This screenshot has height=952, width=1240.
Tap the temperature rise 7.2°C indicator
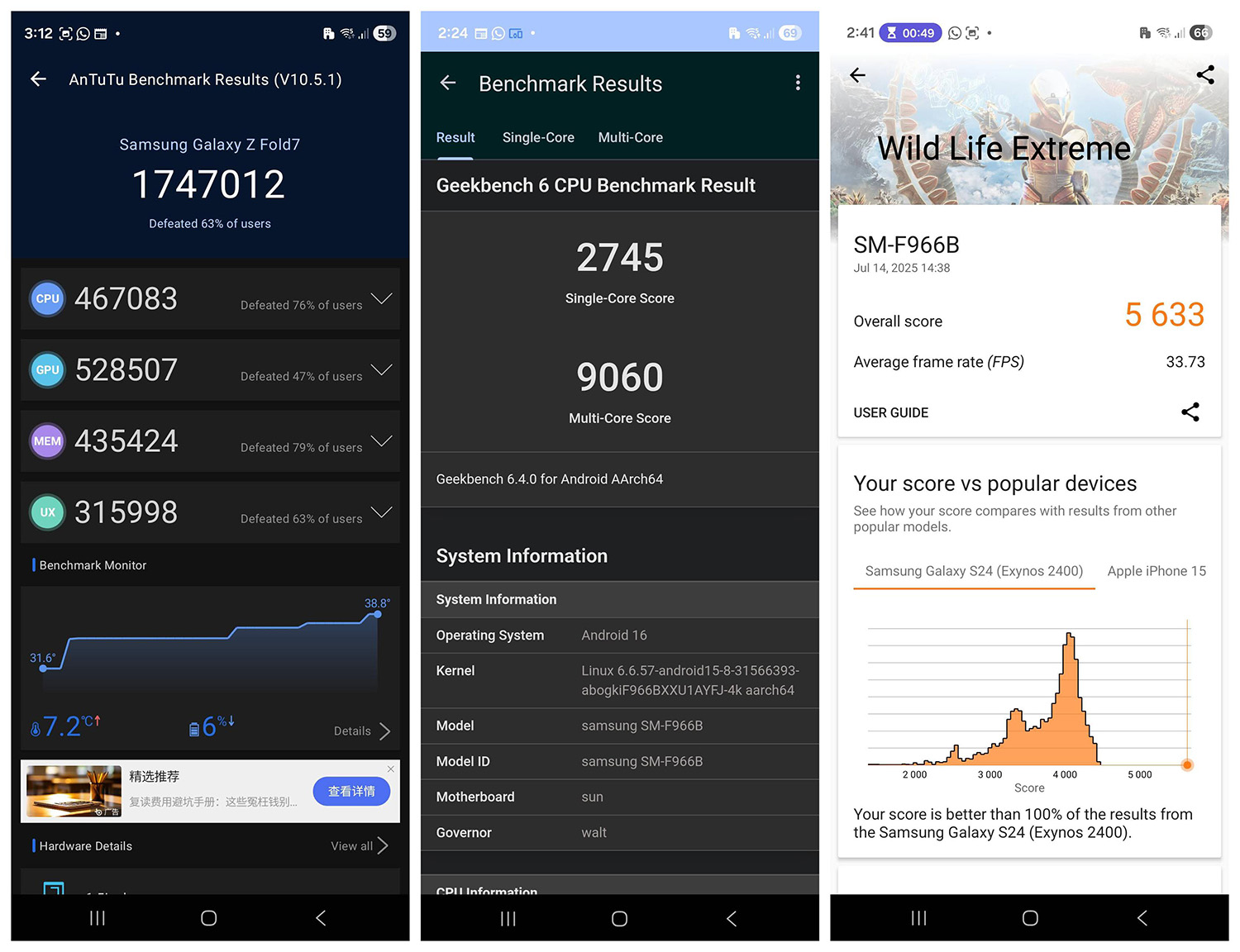[64, 726]
